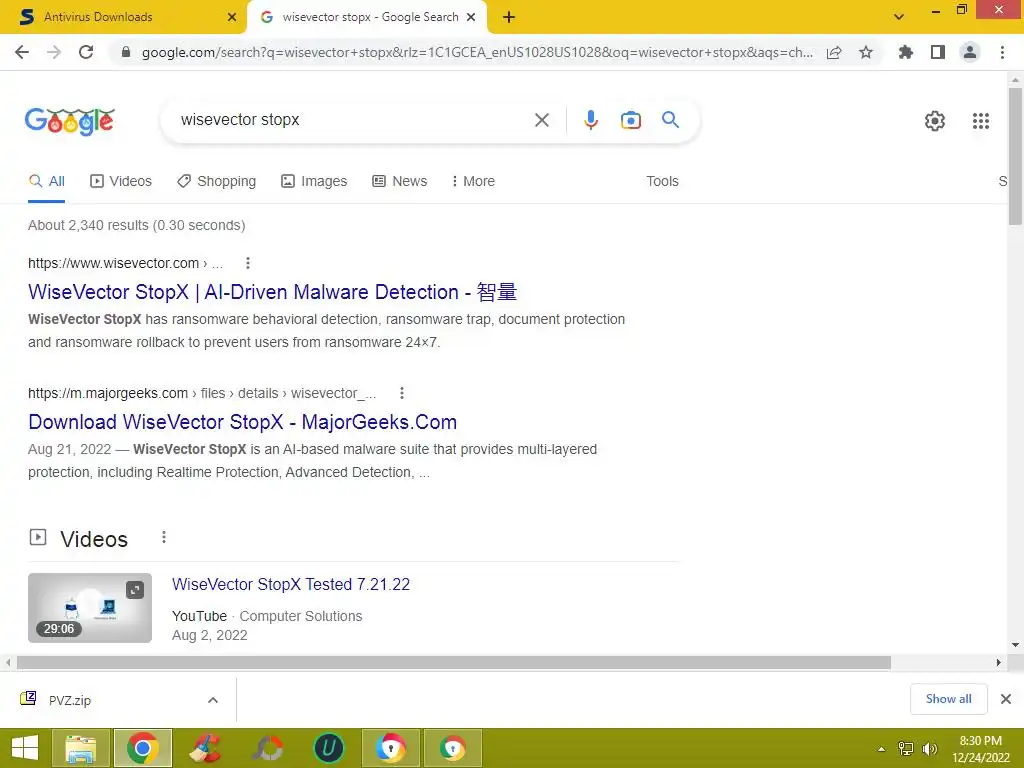Select the All results tab
Screen dimensions: 1024x768
46,182
